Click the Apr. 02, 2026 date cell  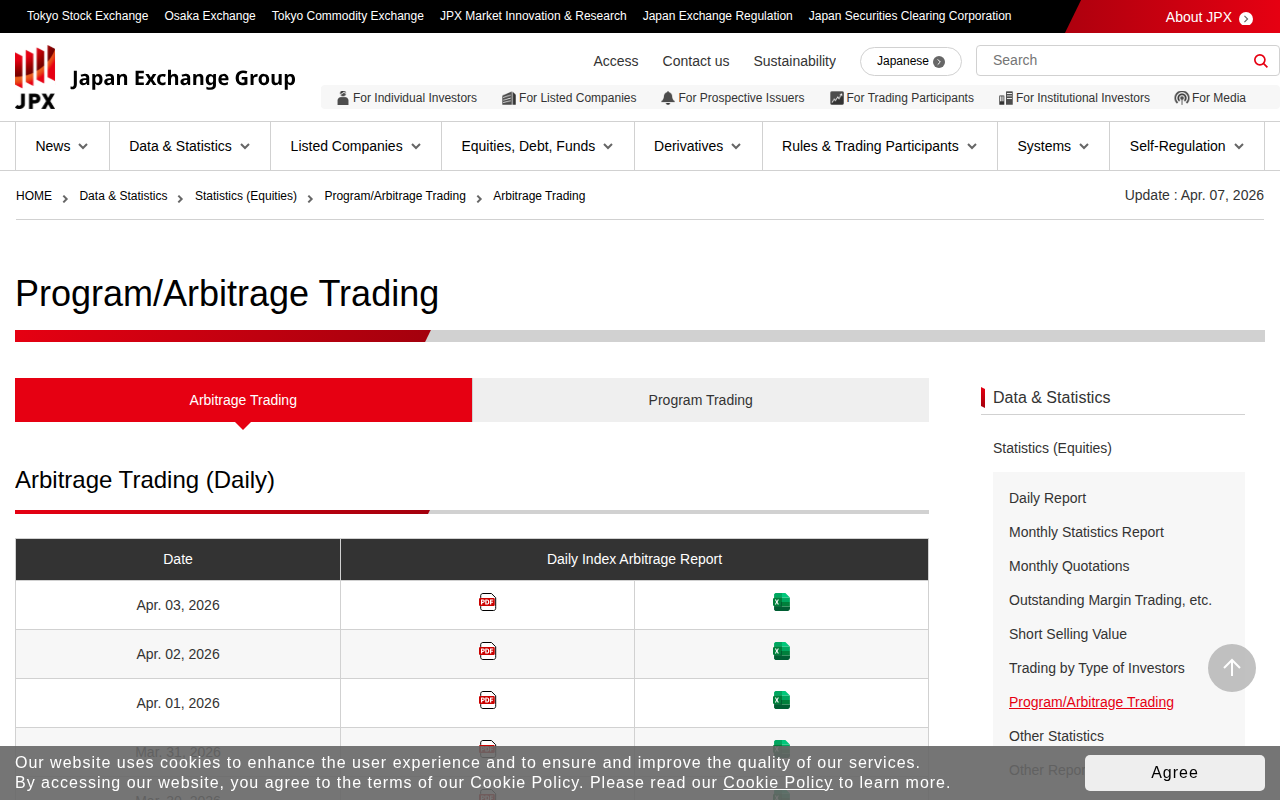[x=178, y=654]
